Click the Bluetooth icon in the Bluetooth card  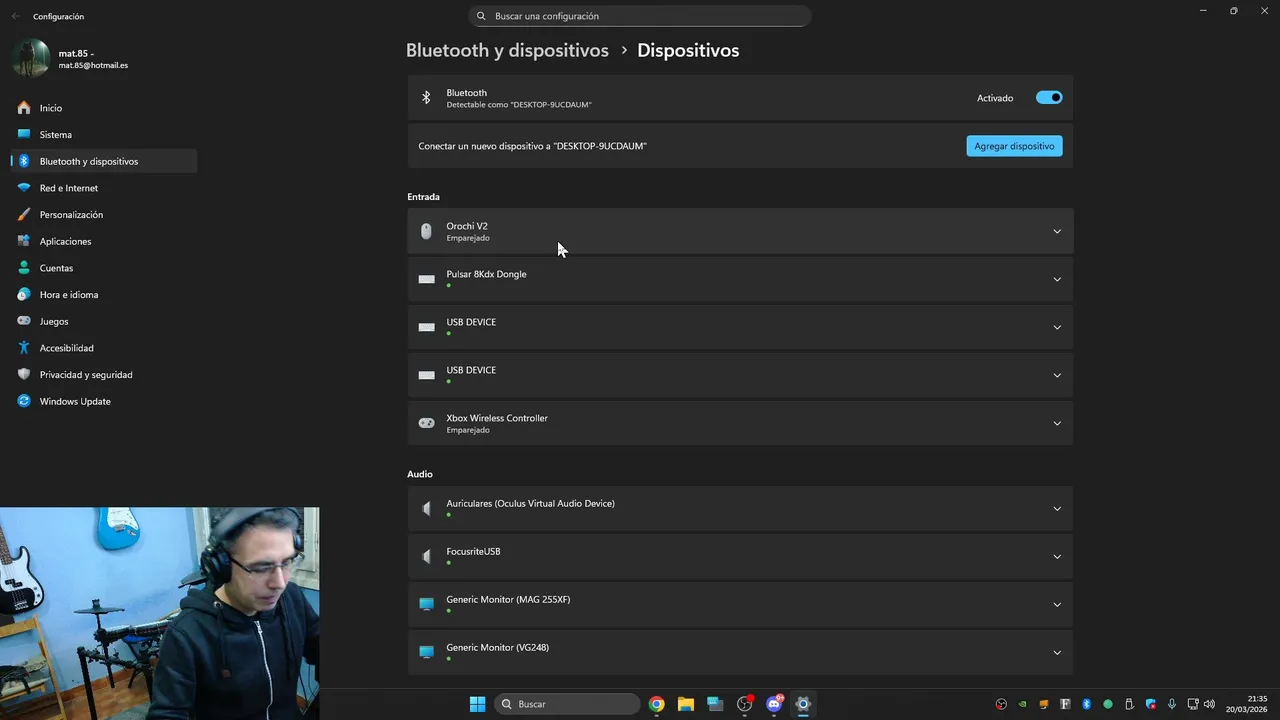[x=426, y=98]
